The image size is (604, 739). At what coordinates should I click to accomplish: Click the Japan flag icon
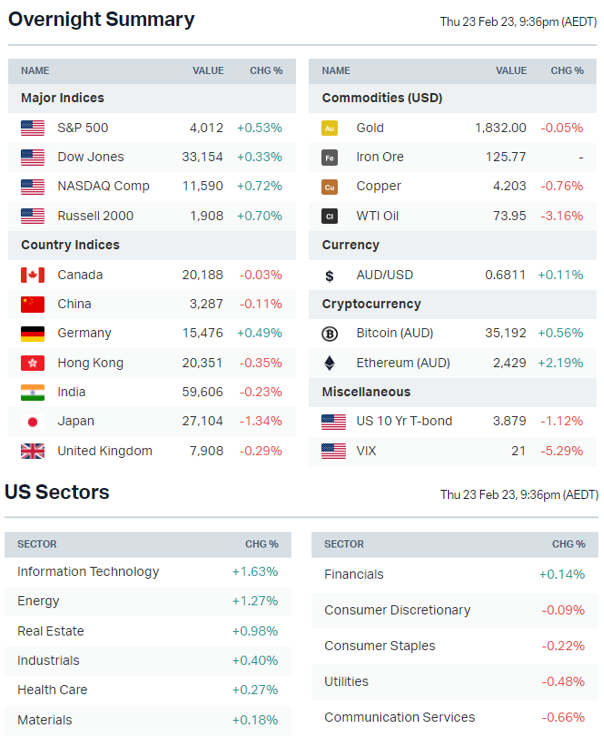[x=33, y=422]
